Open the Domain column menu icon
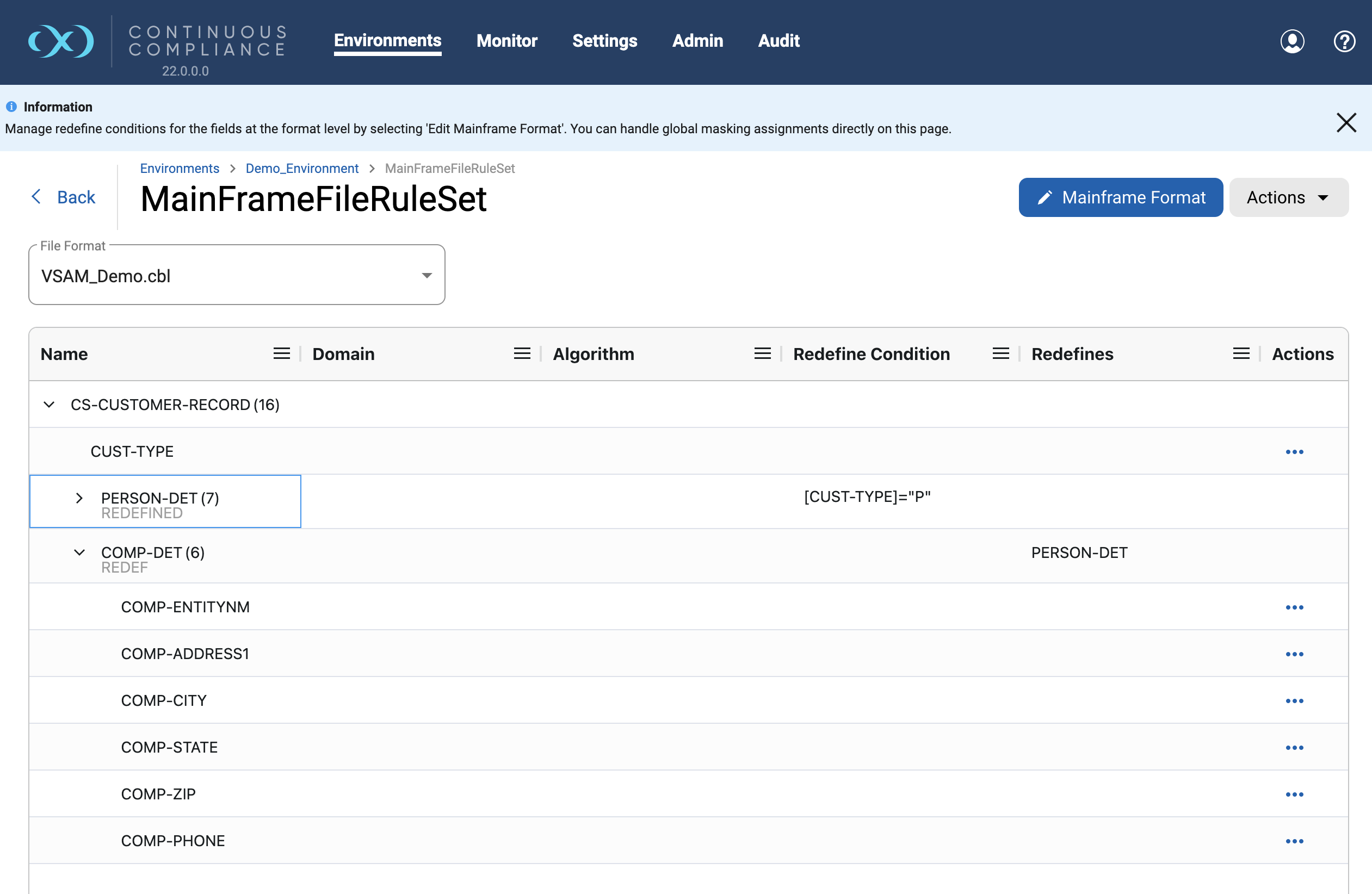 tap(522, 353)
